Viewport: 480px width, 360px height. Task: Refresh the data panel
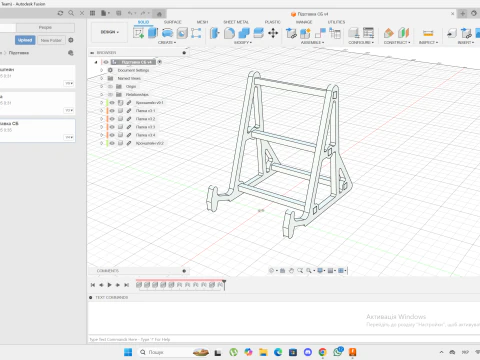(x=60, y=13)
